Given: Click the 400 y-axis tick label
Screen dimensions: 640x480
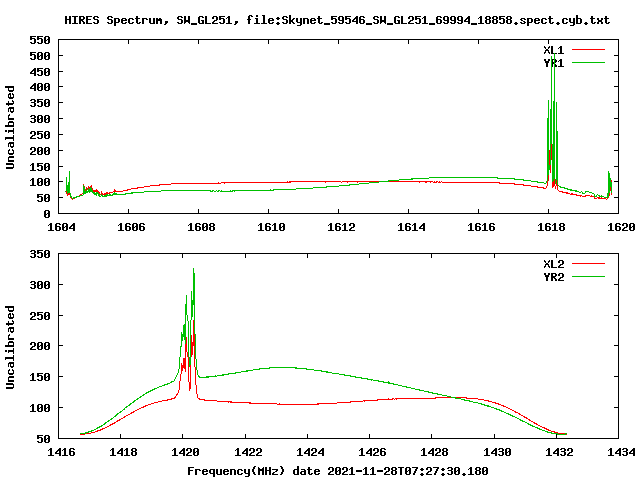Looking at the screenshot, I should 40,87.
